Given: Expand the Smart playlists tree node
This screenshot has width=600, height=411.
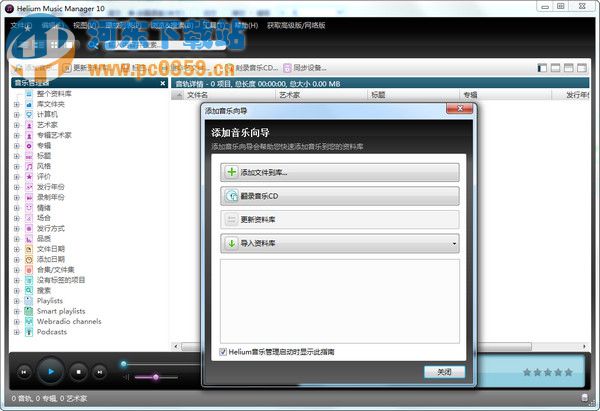Looking at the screenshot, I should (x=16, y=312).
